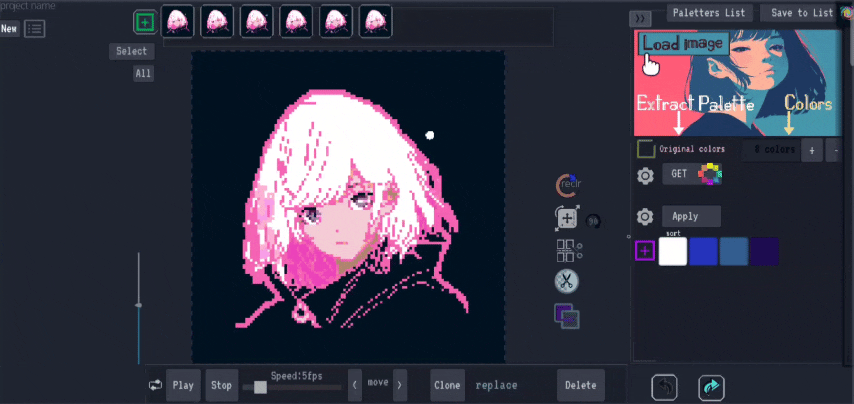Click the Apply button
This screenshot has height=404, width=854.
click(x=691, y=216)
